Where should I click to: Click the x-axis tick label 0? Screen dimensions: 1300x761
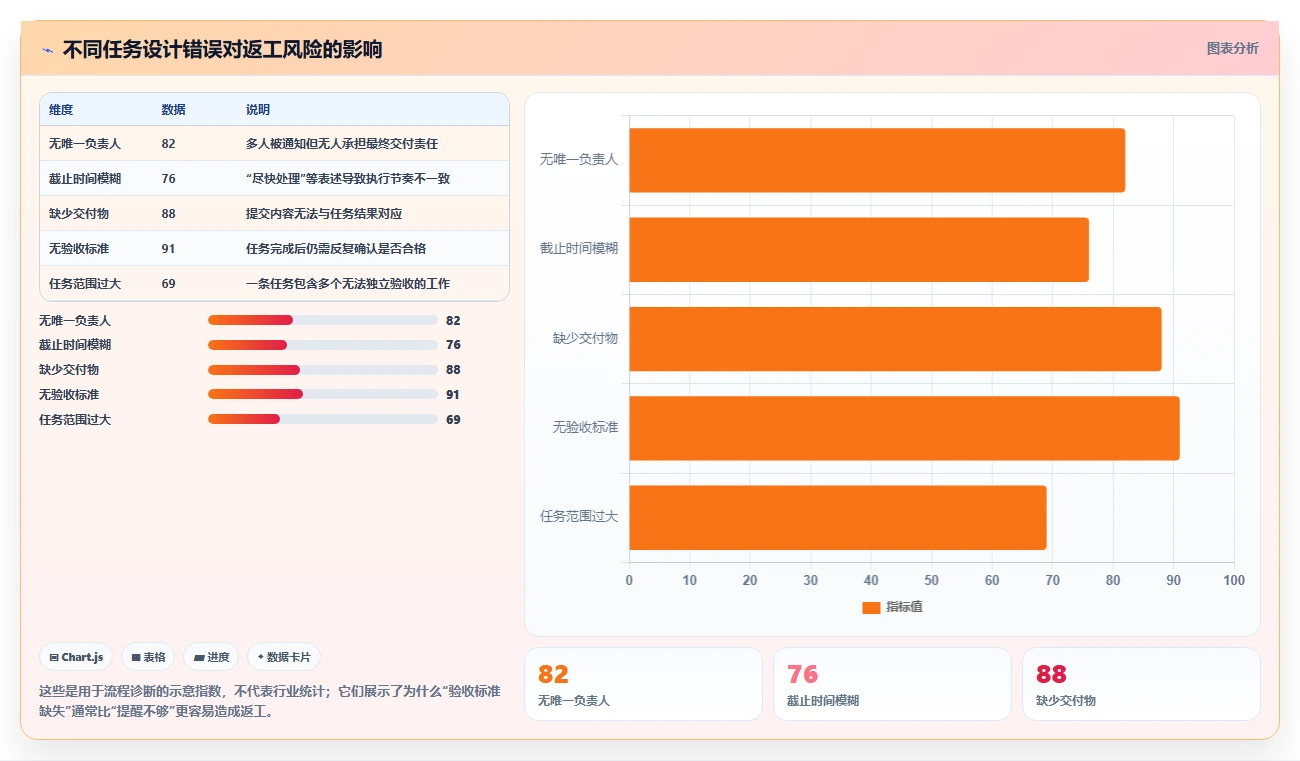(629, 580)
